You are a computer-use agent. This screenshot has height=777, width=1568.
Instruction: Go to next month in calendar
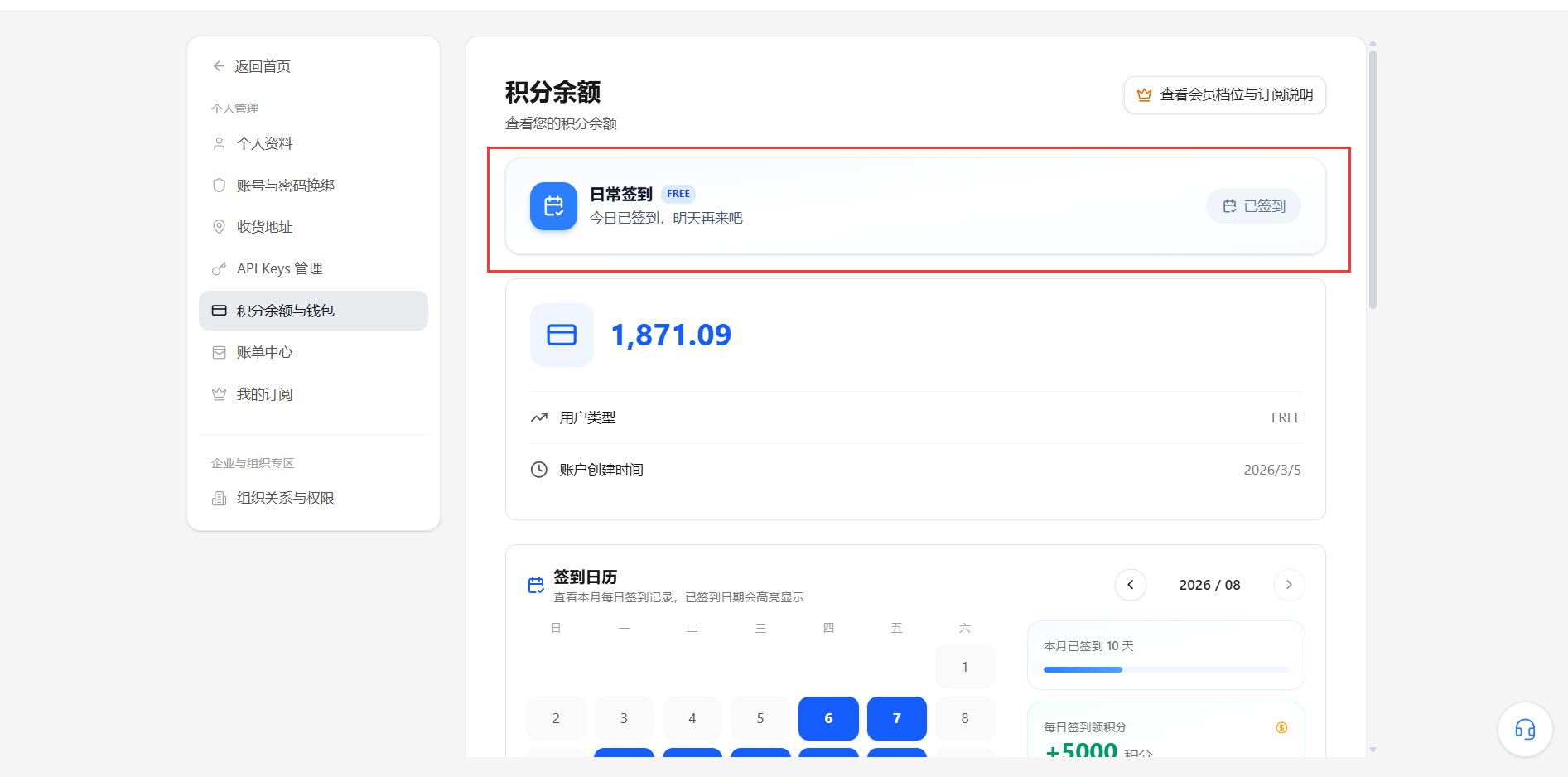click(1289, 585)
